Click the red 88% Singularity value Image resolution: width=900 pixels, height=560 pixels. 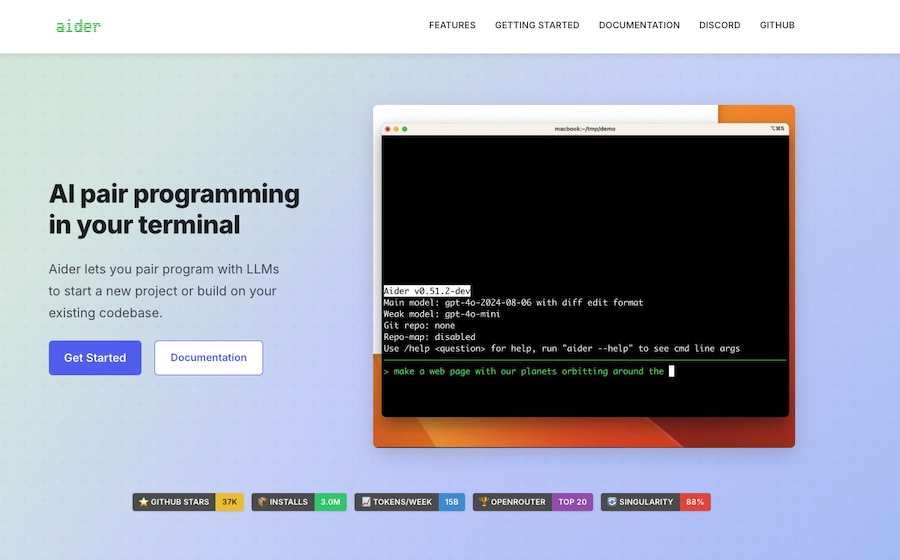(x=695, y=502)
